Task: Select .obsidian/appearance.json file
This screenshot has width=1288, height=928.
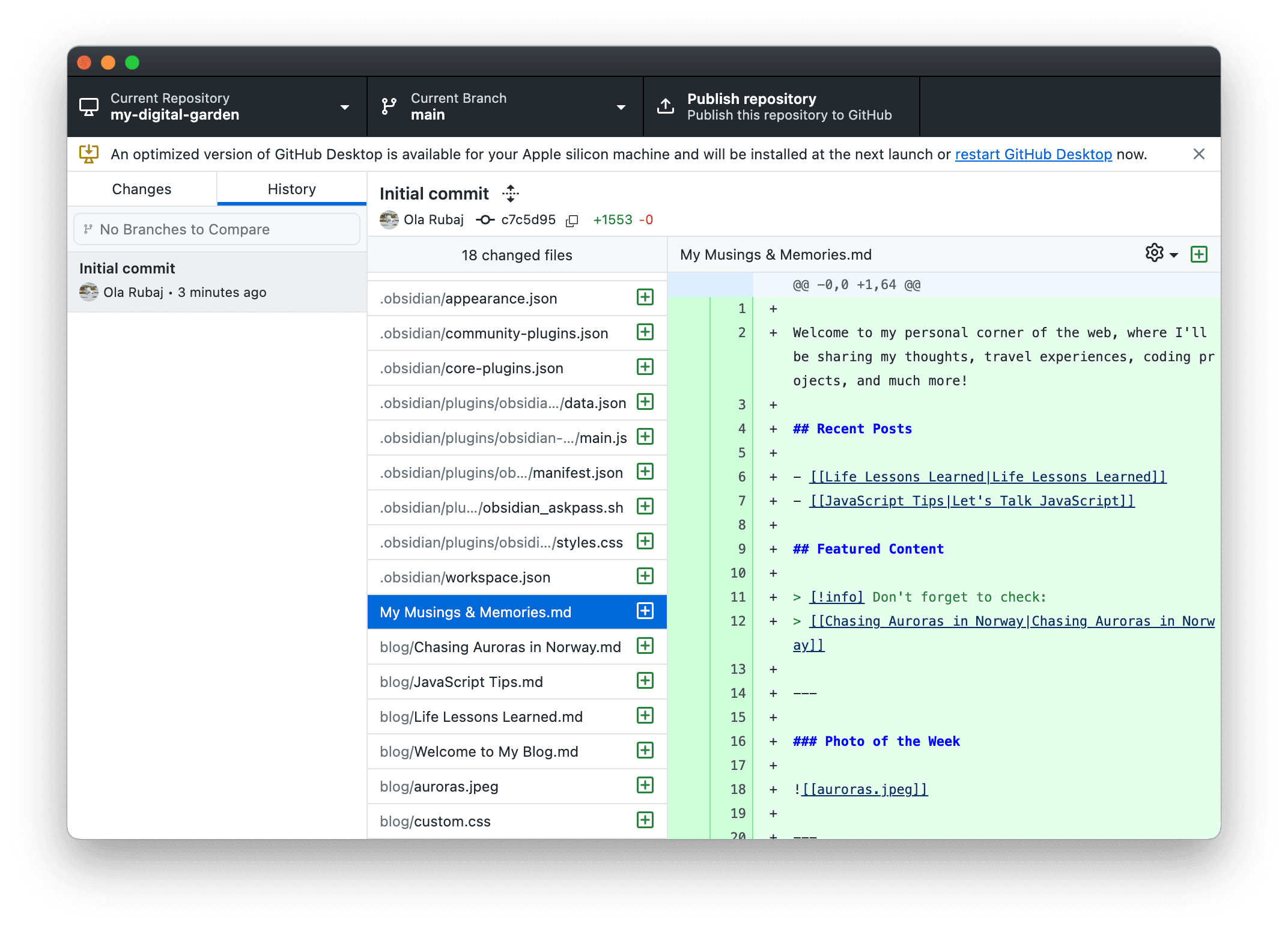Action: [x=517, y=299]
